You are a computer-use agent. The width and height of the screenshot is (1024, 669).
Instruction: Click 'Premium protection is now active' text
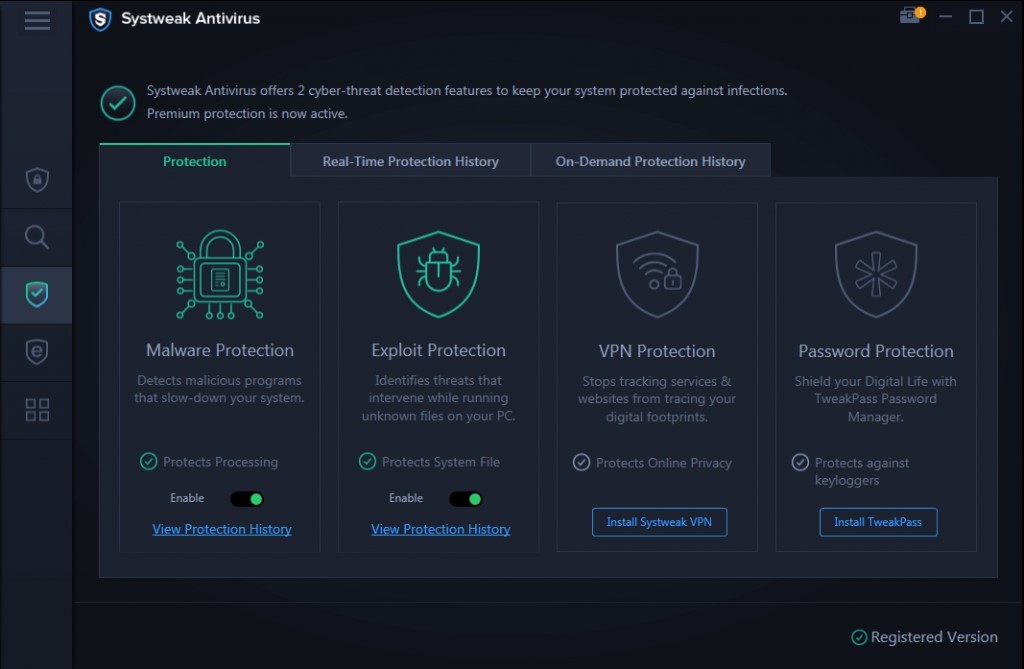click(247, 113)
